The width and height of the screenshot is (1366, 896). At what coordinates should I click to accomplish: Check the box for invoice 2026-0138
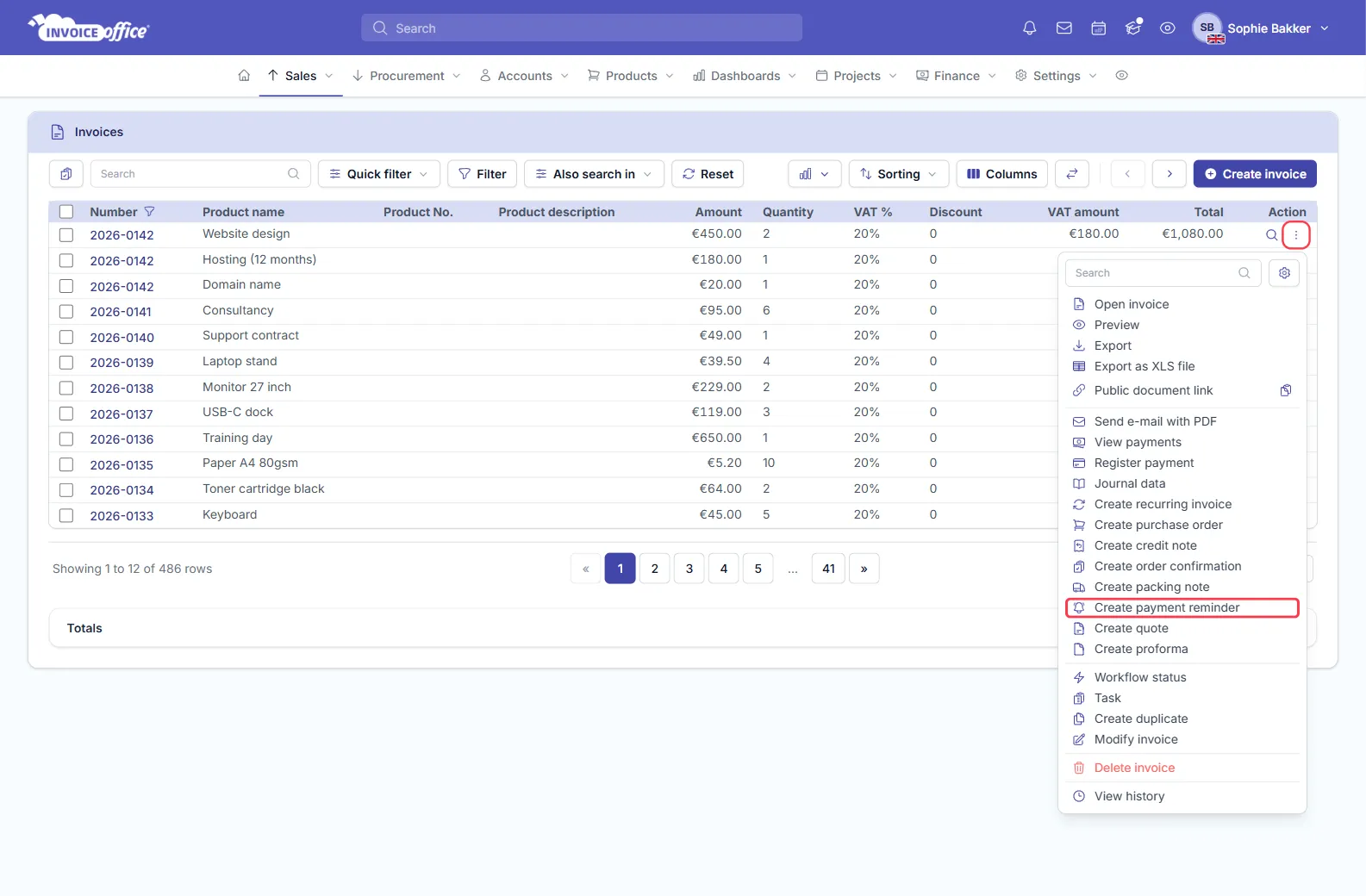pos(66,388)
